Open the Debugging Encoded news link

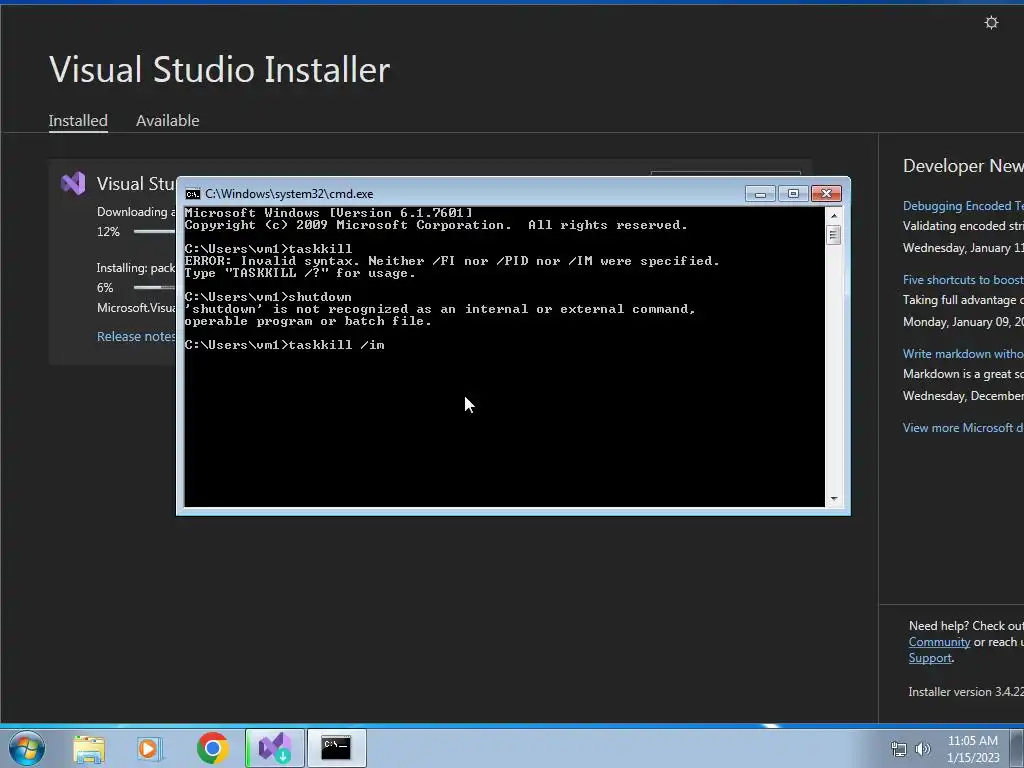(963, 206)
